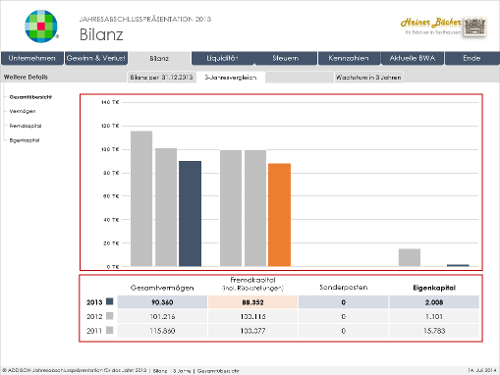Open the Unternehmen tab
The width and height of the screenshot is (500, 375).
point(32,58)
